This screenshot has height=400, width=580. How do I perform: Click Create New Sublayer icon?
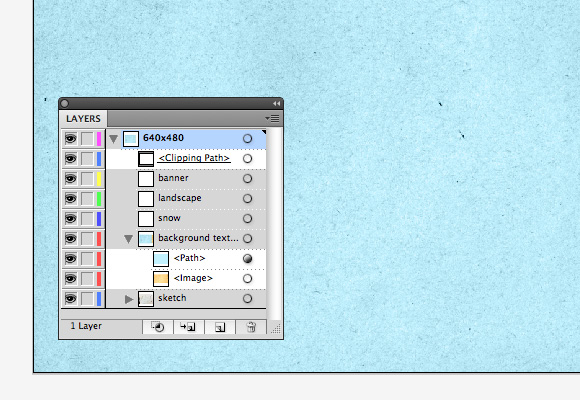(188, 327)
